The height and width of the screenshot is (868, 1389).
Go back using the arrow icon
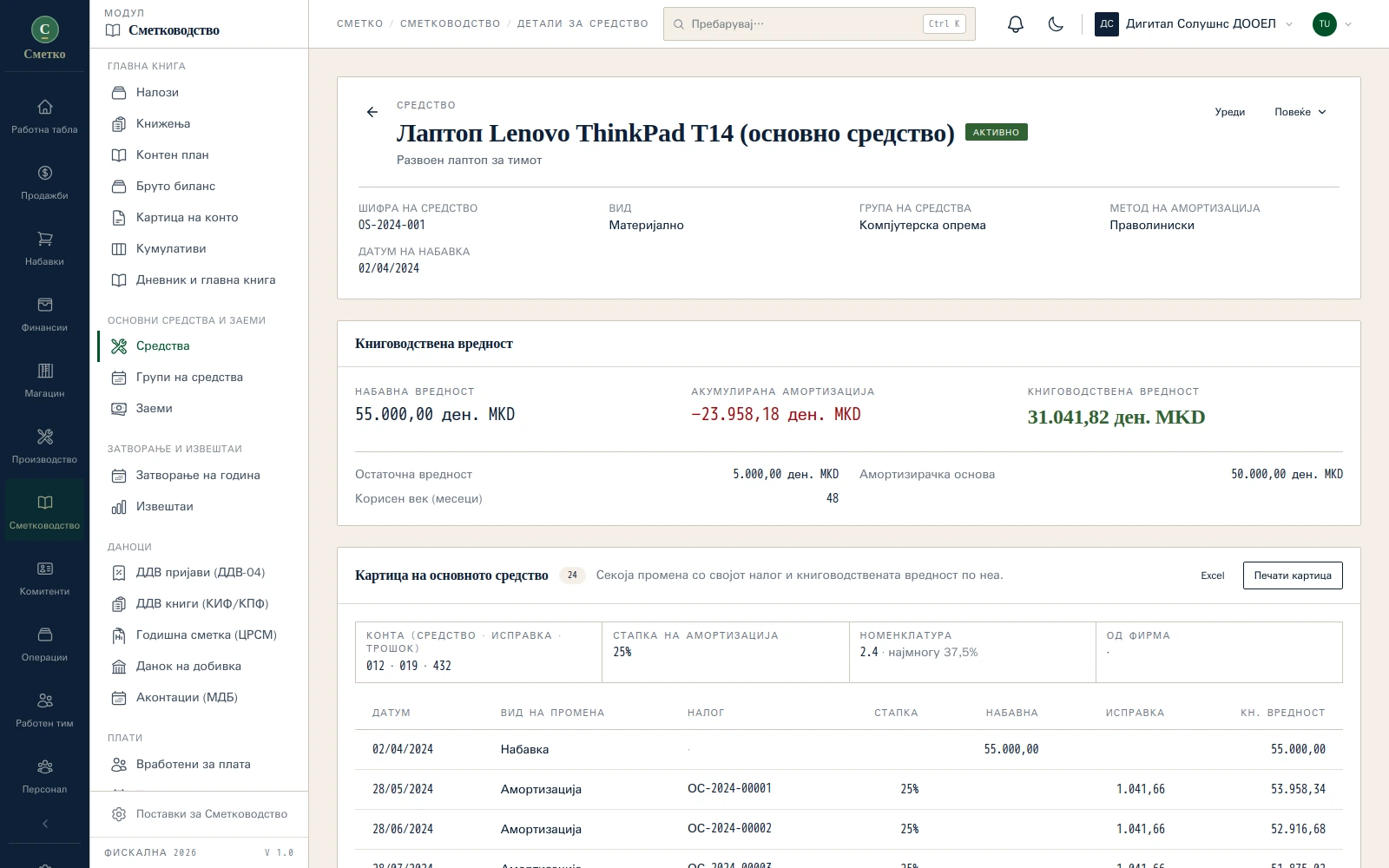coord(372,112)
